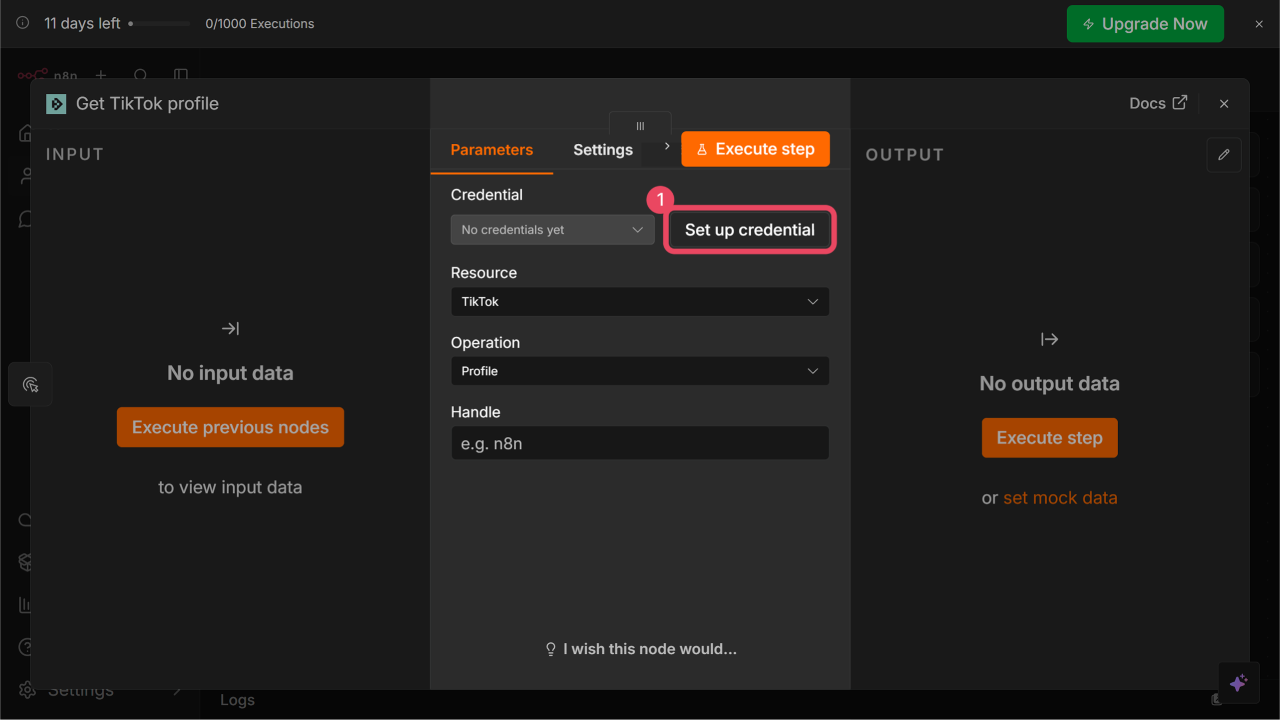
Task: Click the '0/1000 Executions' counter text
Action: (260, 24)
